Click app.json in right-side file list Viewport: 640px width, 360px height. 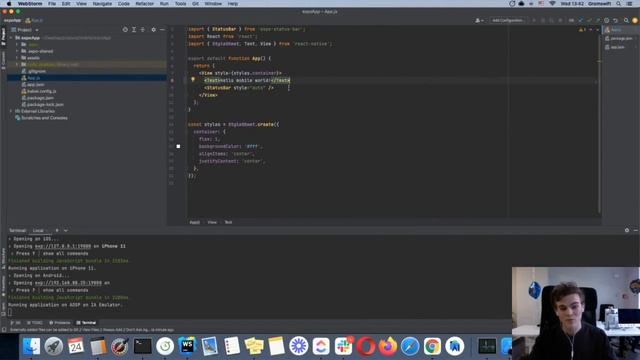click(615, 47)
